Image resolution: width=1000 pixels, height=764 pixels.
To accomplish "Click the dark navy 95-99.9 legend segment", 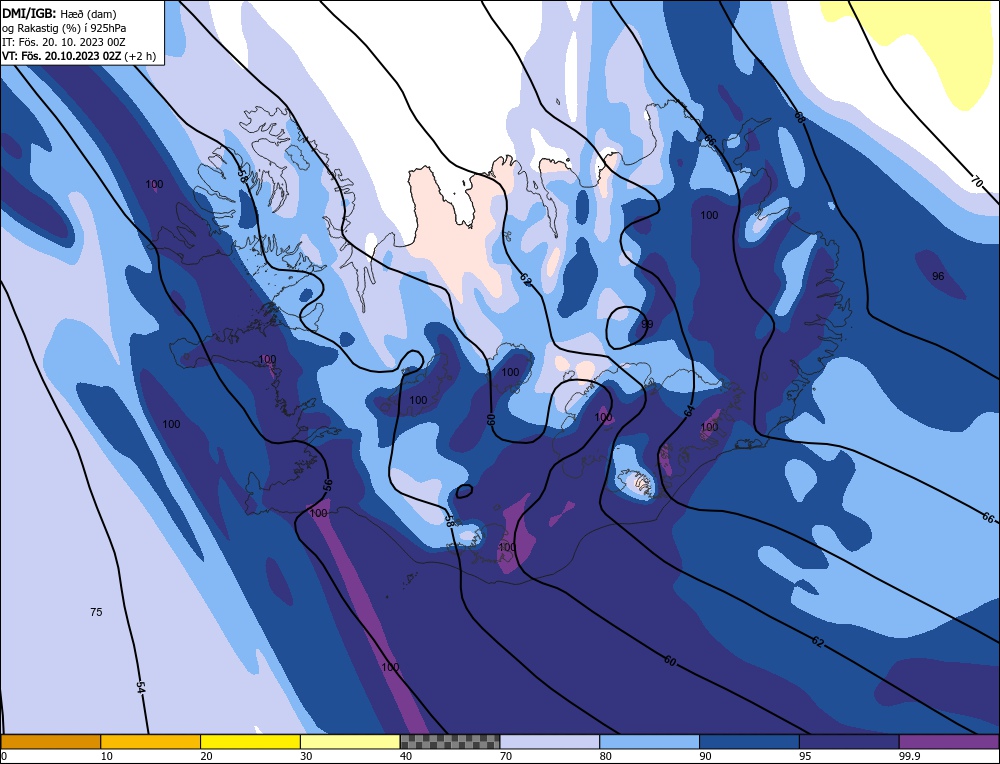I will pos(849,741).
